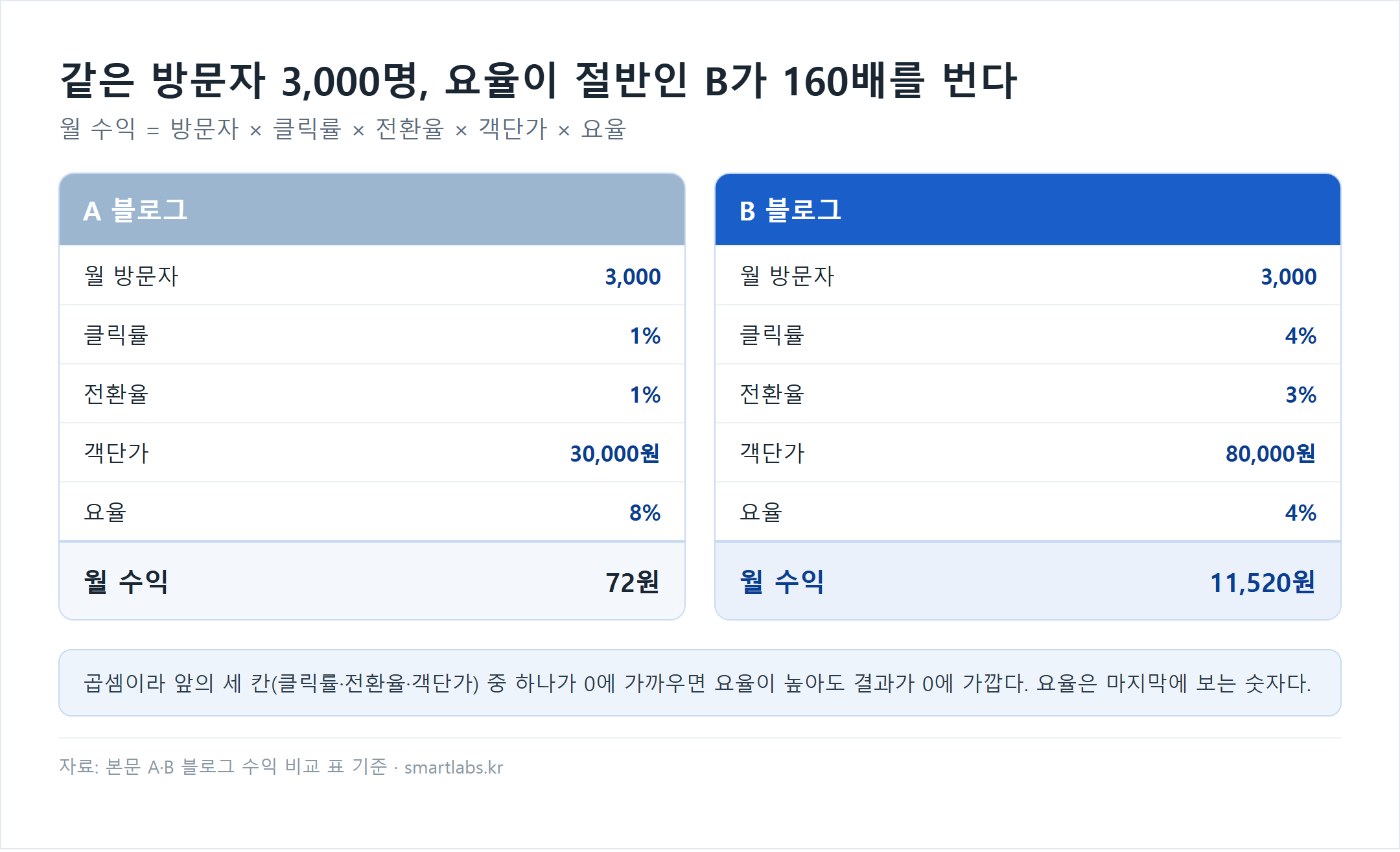Click the B 블로그 card header
This screenshot has width=1400, height=852.
[x=1027, y=209]
